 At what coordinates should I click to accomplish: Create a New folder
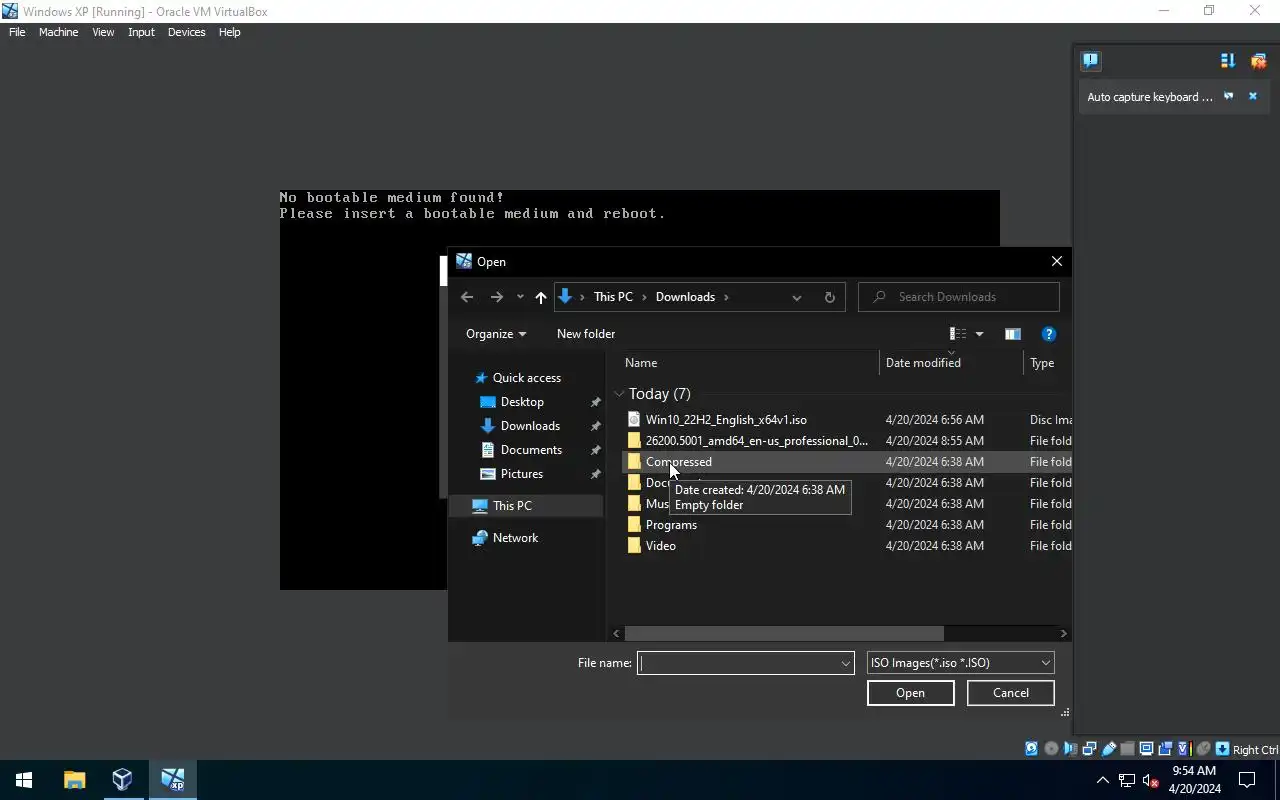click(586, 334)
